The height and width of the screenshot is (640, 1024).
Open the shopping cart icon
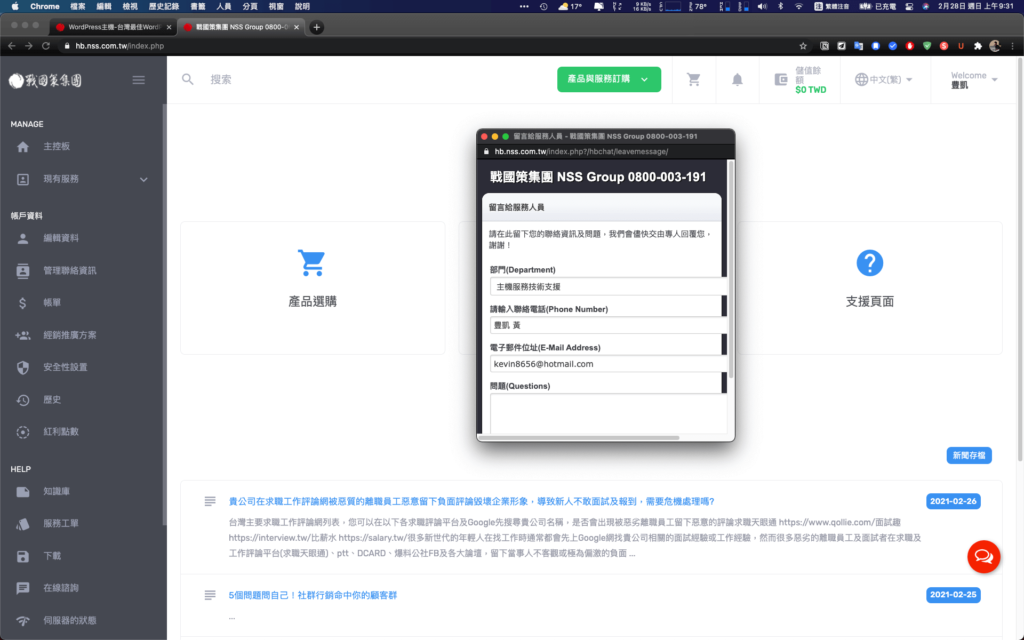tap(694, 79)
